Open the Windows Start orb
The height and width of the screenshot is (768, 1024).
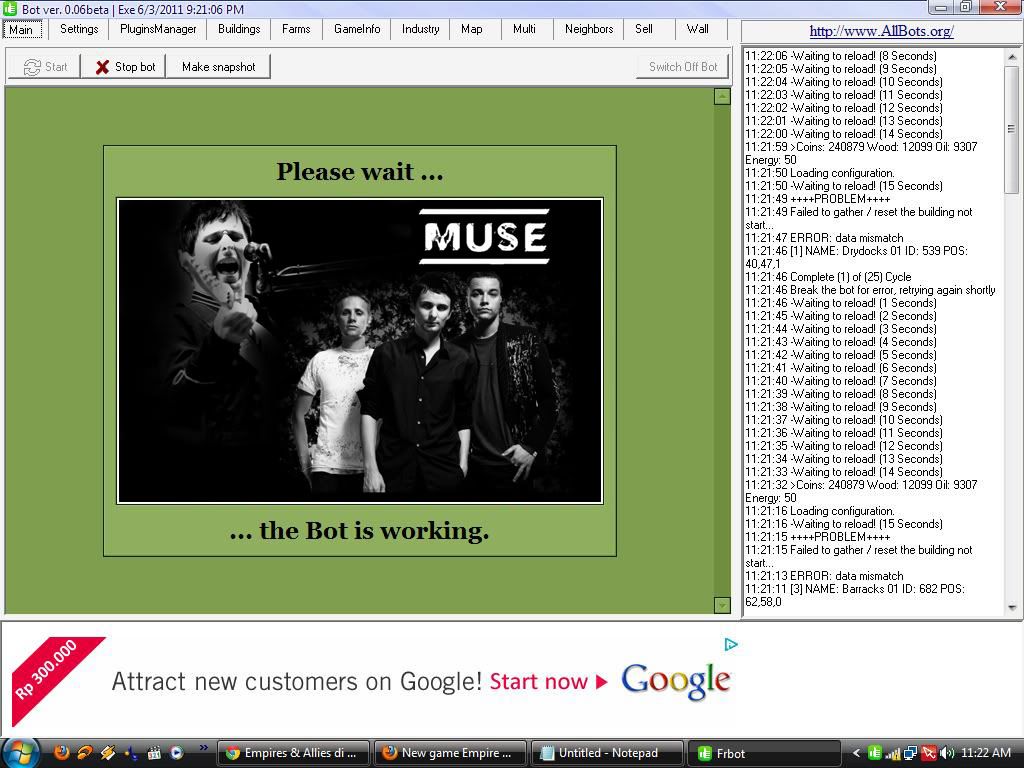[21, 752]
